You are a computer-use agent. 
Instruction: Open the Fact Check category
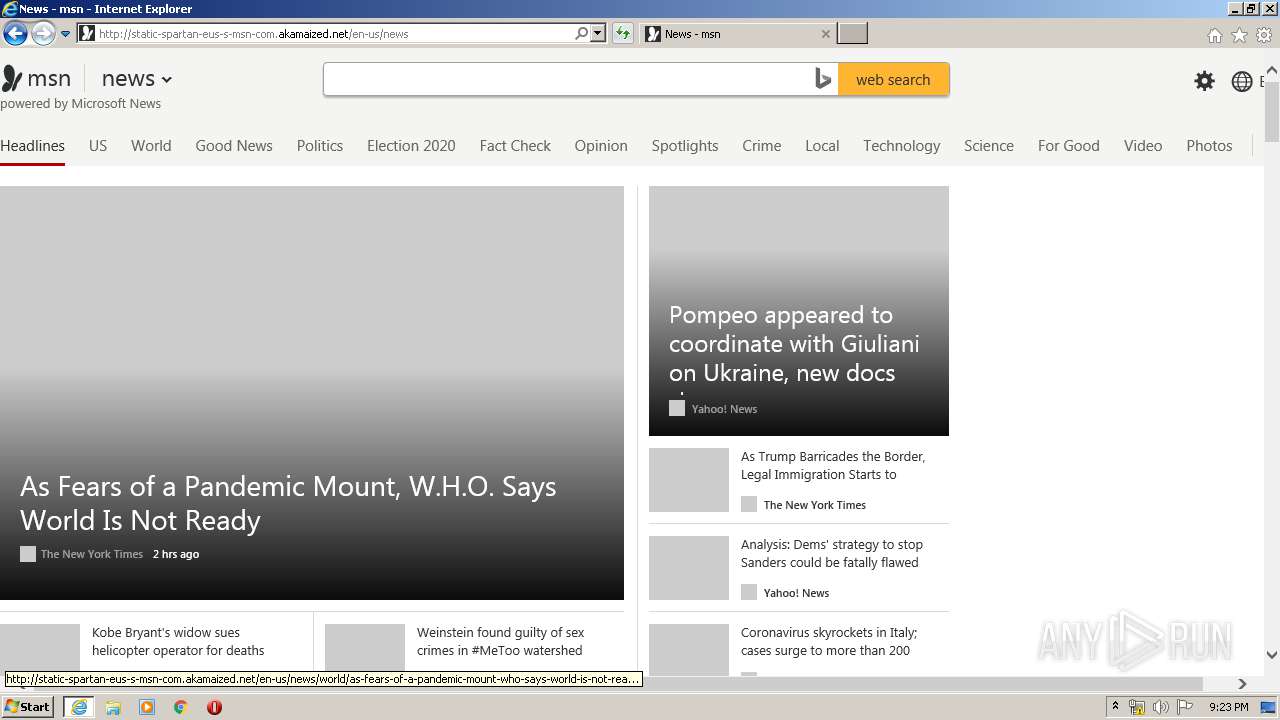pyautogui.click(x=515, y=145)
